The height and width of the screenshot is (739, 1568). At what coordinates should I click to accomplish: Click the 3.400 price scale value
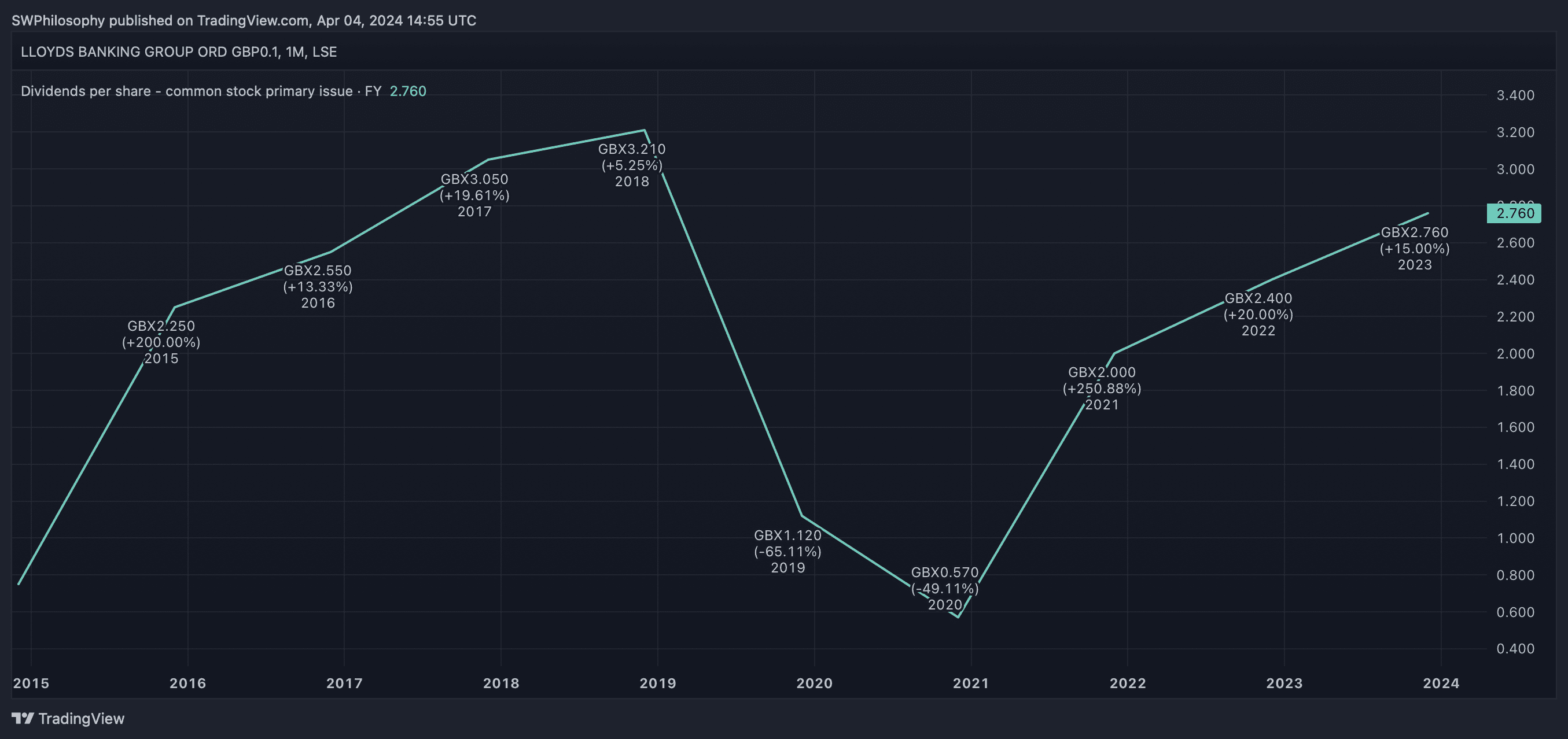coord(1516,95)
